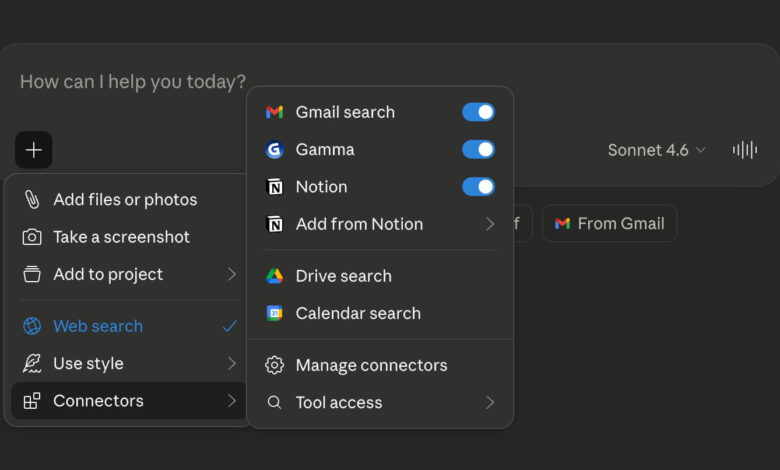Image resolution: width=780 pixels, height=470 pixels.
Task: Select Add to project menu item
Action: (x=130, y=274)
